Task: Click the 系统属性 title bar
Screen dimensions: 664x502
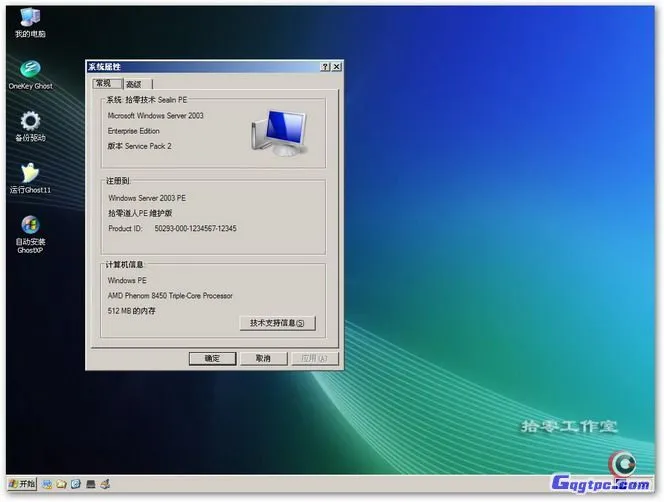Action: click(x=203, y=67)
